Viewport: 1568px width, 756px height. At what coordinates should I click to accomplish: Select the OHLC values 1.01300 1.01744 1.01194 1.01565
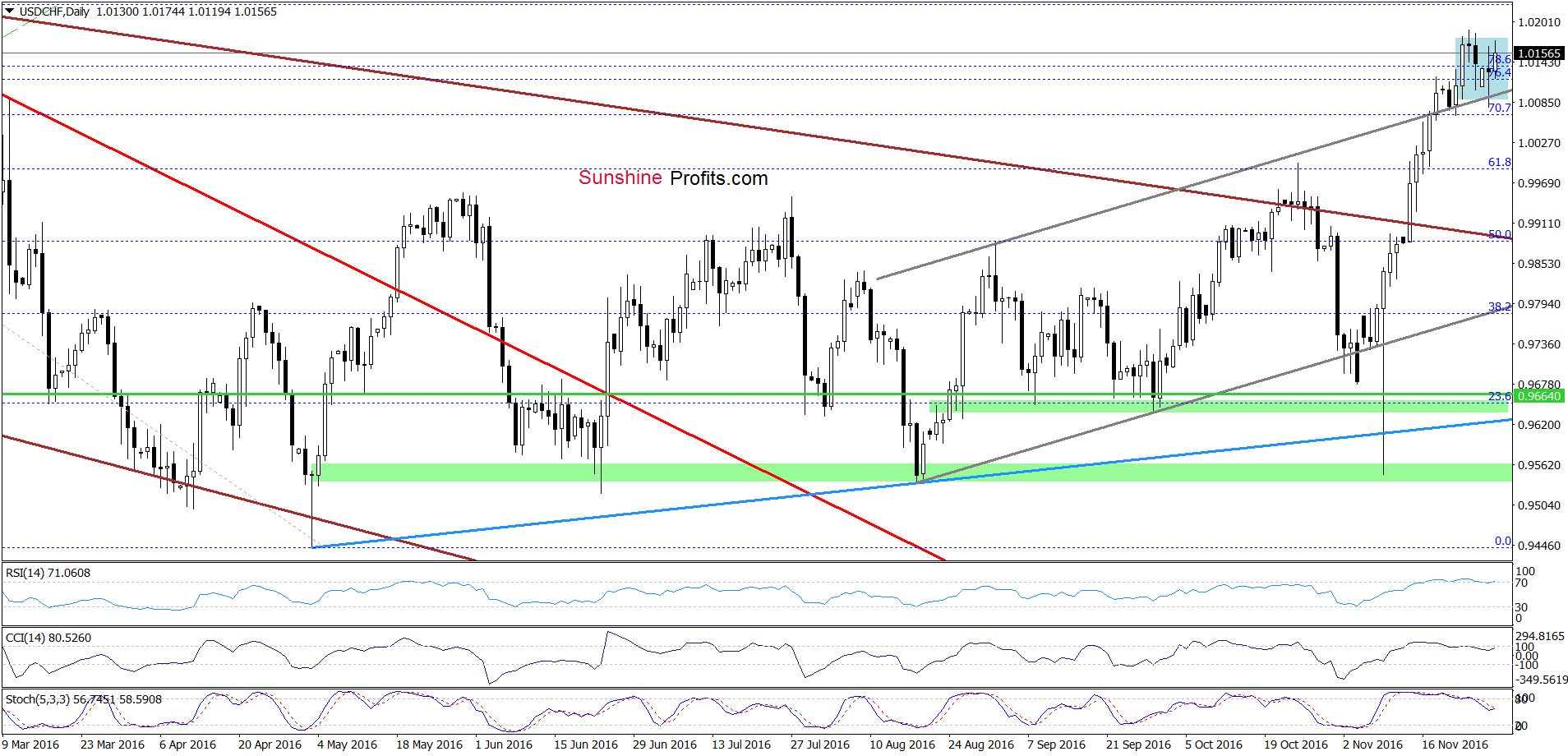click(x=187, y=12)
